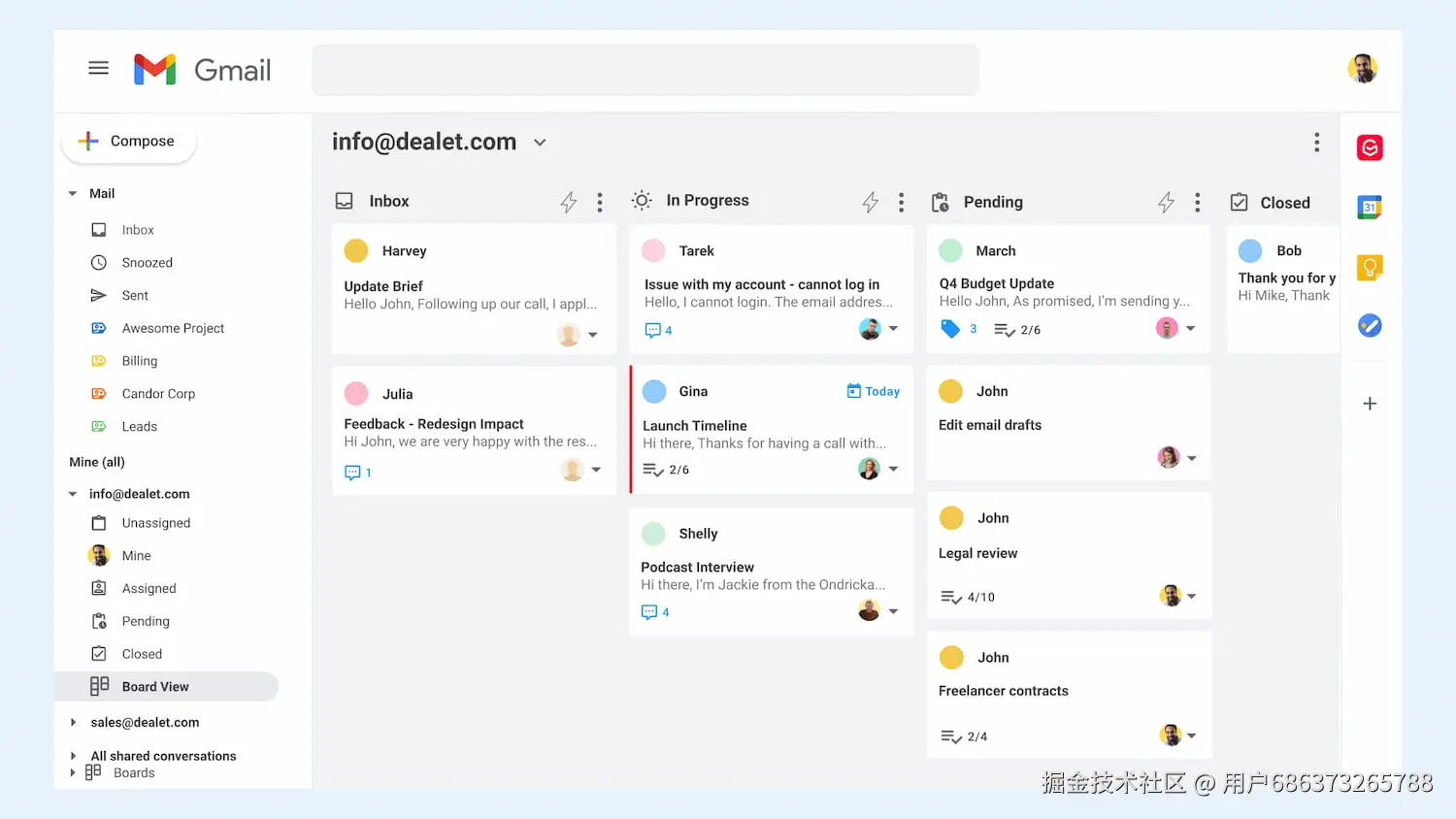1456x819 pixels.
Task: Click the Gmail search field
Action: click(x=645, y=70)
